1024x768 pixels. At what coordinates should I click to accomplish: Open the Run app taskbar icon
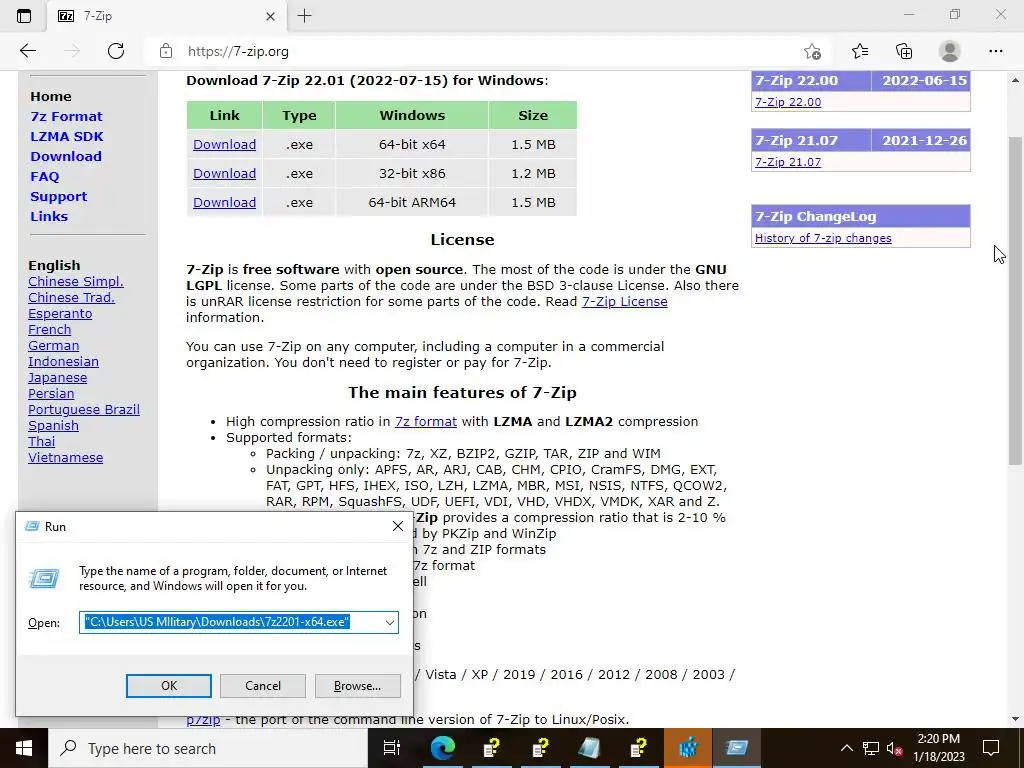[x=737, y=748]
